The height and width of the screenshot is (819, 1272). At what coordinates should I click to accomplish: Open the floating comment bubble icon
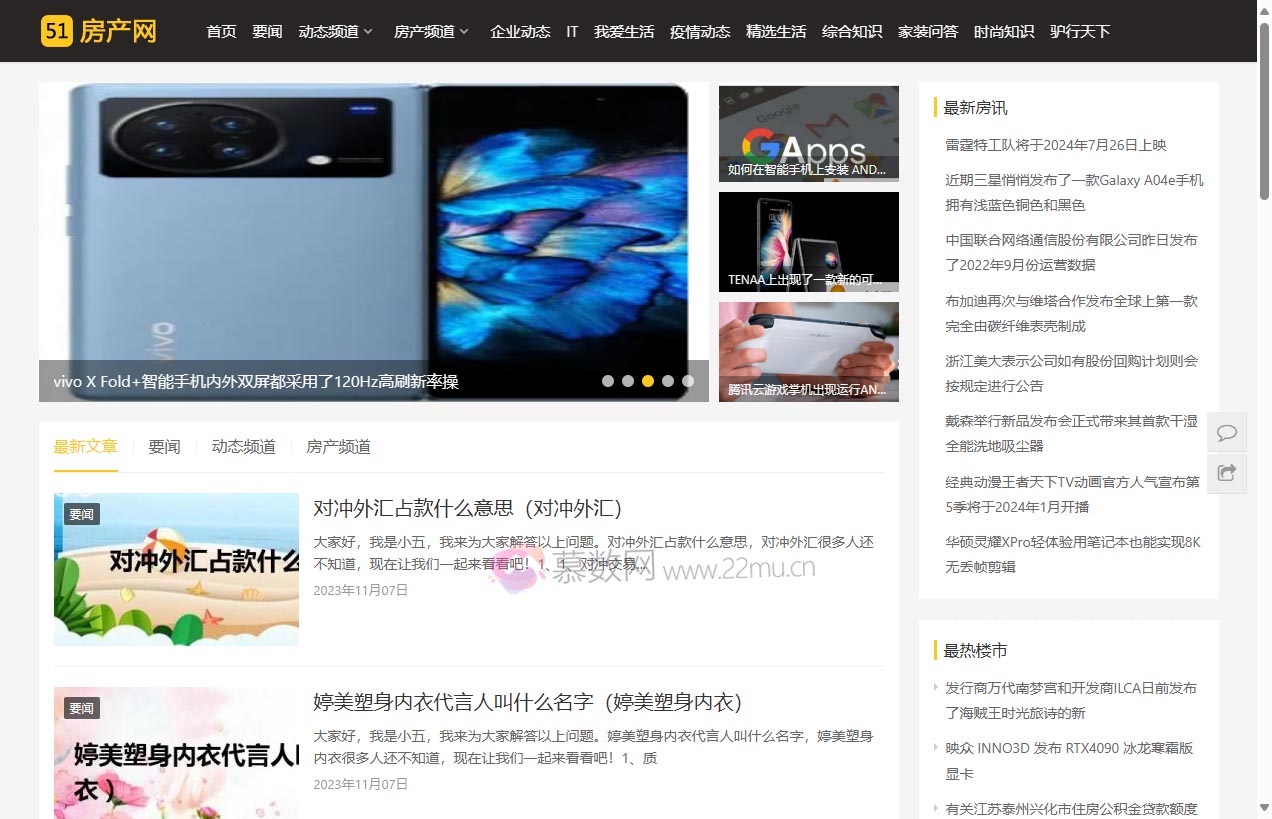click(1226, 432)
